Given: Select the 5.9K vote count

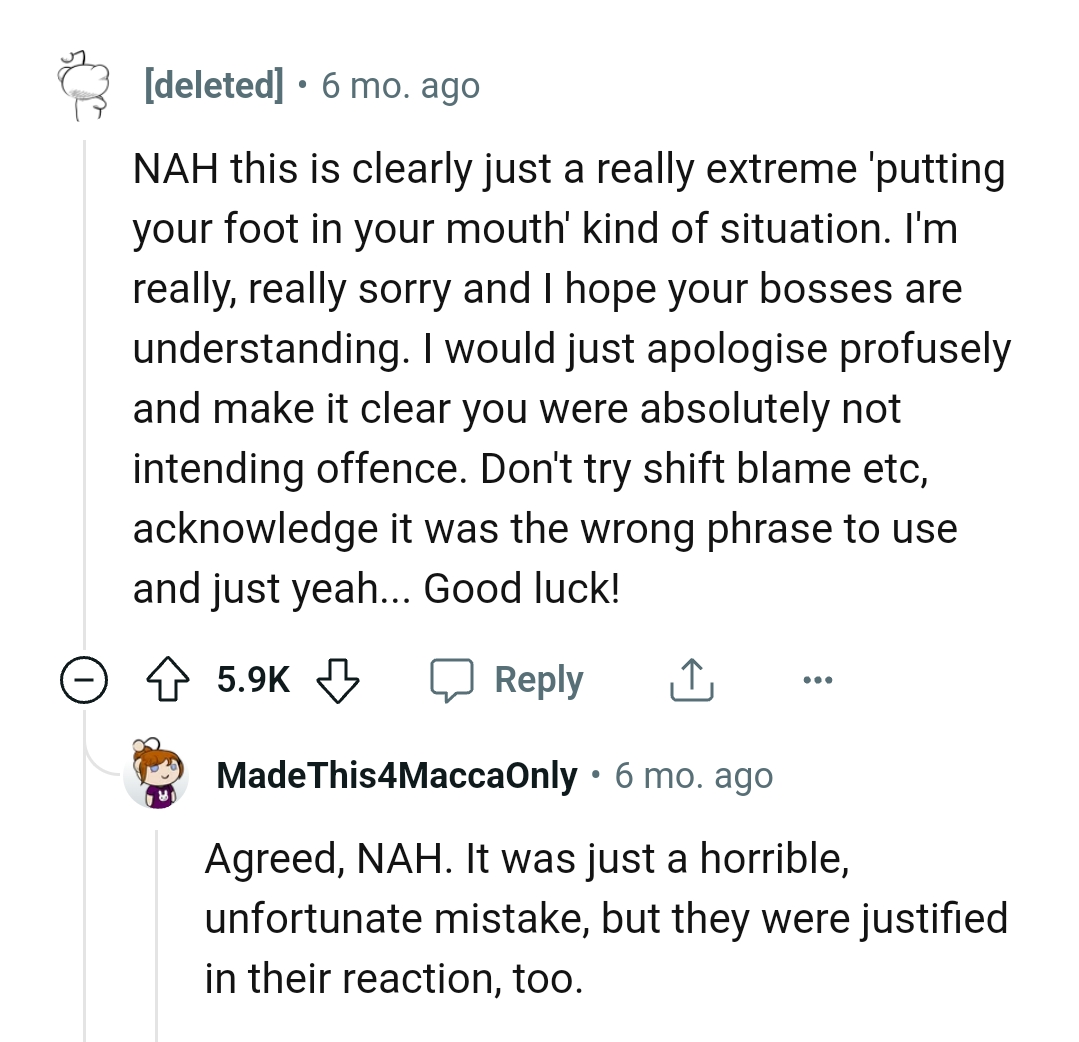Looking at the screenshot, I should (x=251, y=678).
